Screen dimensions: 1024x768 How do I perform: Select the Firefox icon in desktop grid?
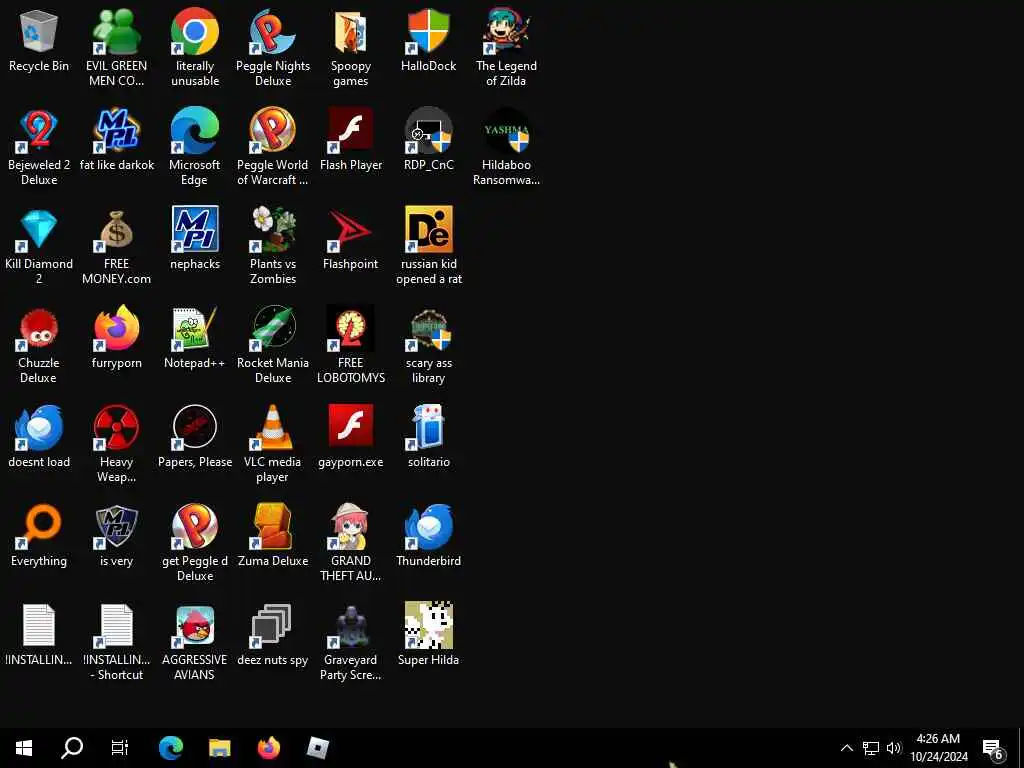point(116,328)
